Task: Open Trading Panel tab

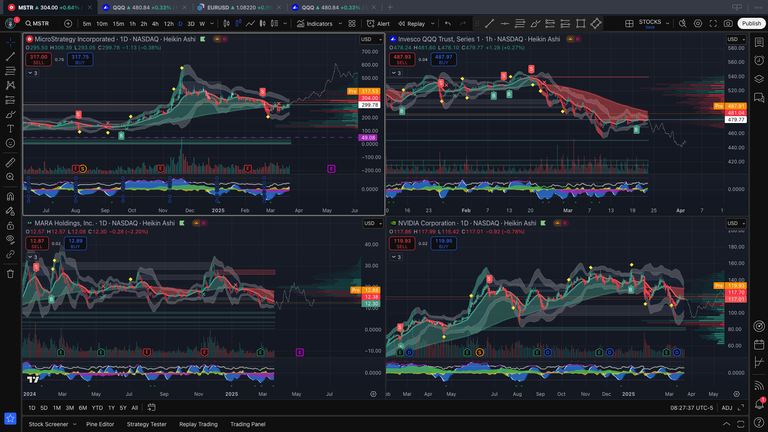Action: point(248,424)
